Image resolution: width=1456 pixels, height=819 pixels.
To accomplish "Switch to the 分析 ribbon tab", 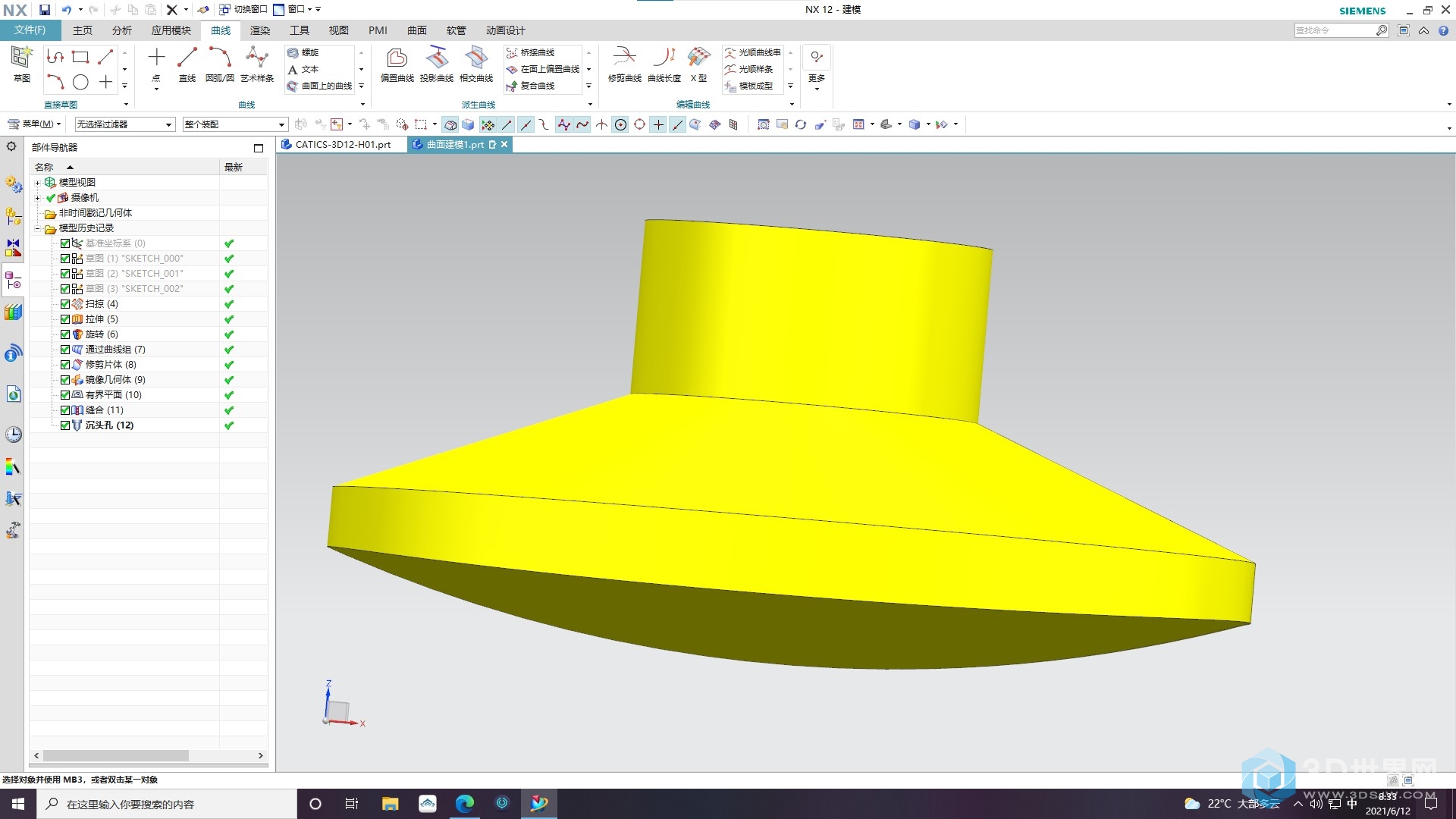I will click(121, 30).
